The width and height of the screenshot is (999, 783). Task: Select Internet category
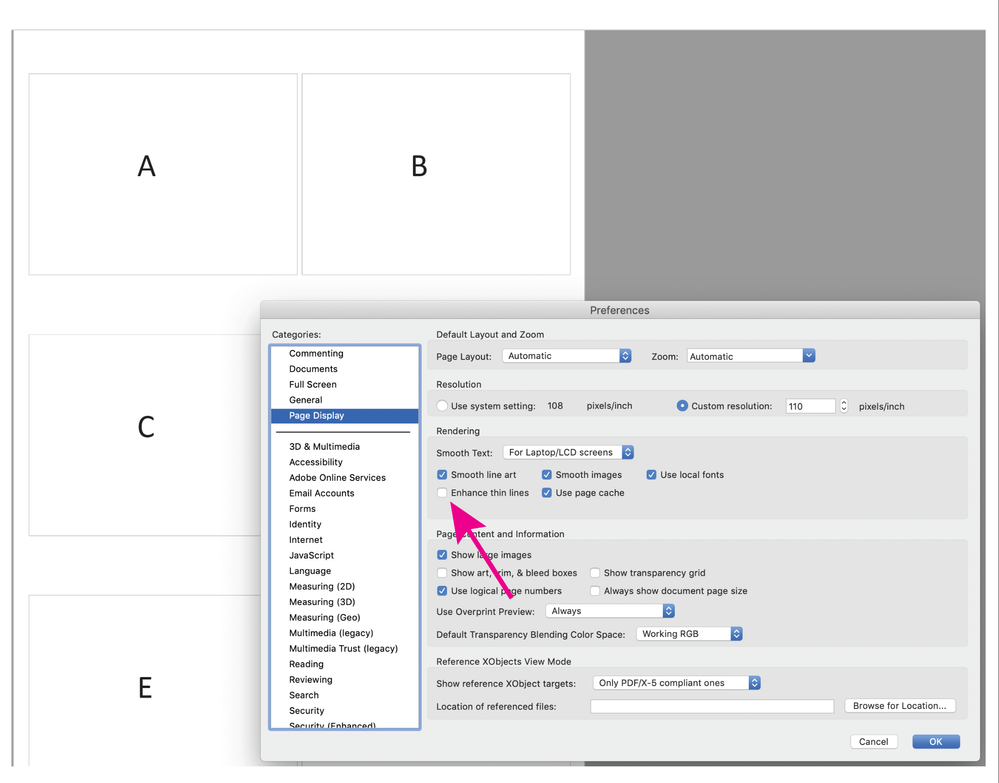tap(345, 540)
